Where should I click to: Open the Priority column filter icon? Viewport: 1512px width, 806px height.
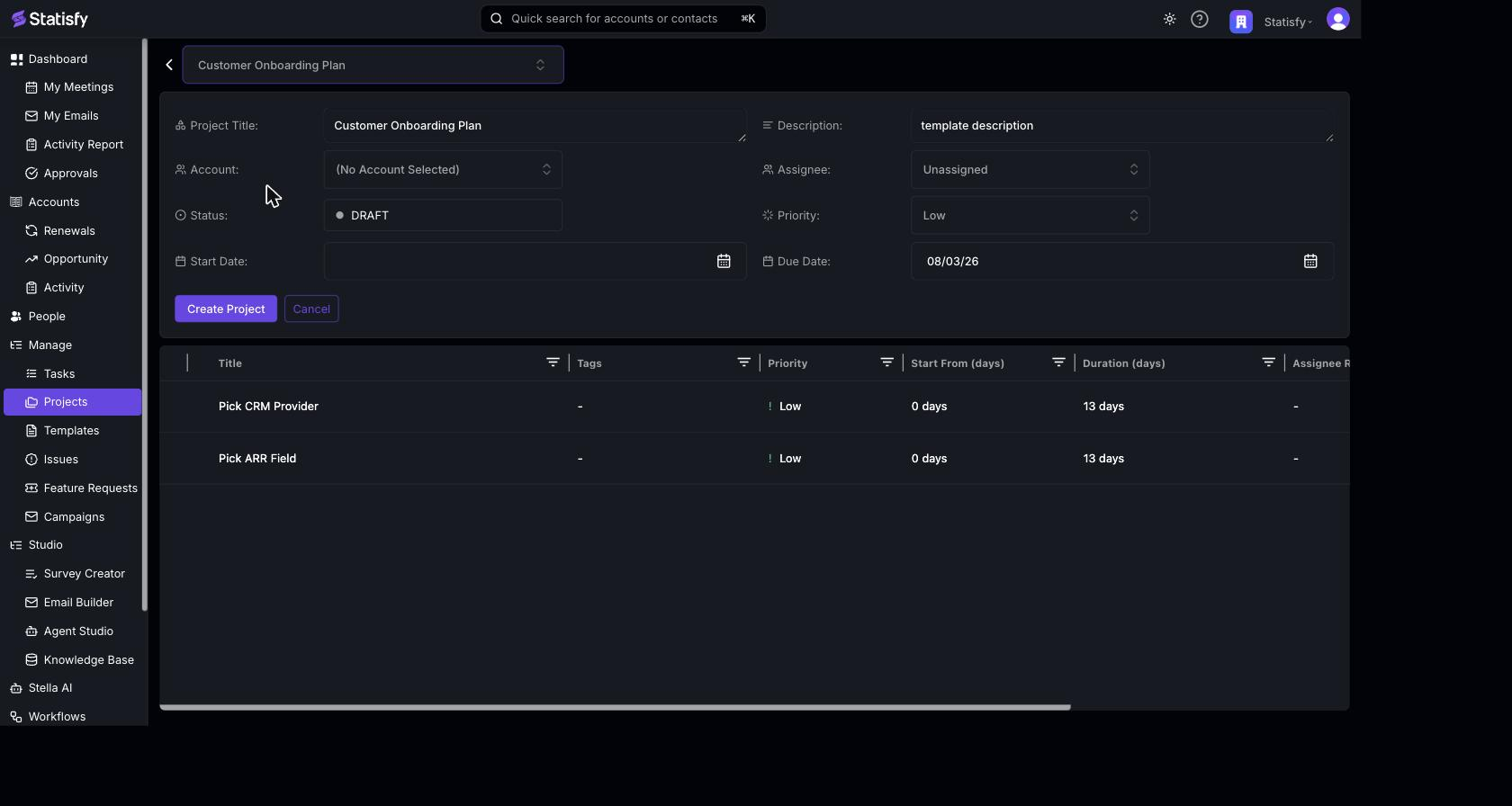(886, 363)
